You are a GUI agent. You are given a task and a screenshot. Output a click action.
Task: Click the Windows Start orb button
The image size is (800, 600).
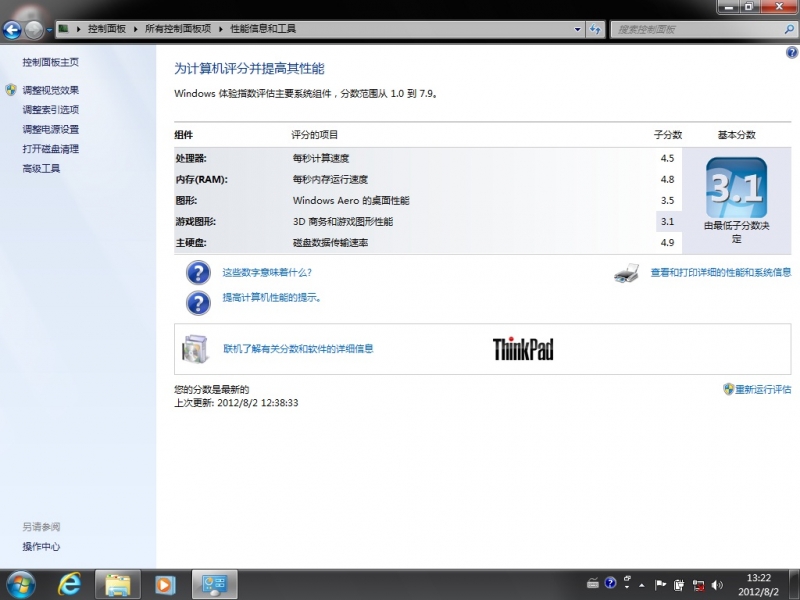[x=20, y=583]
